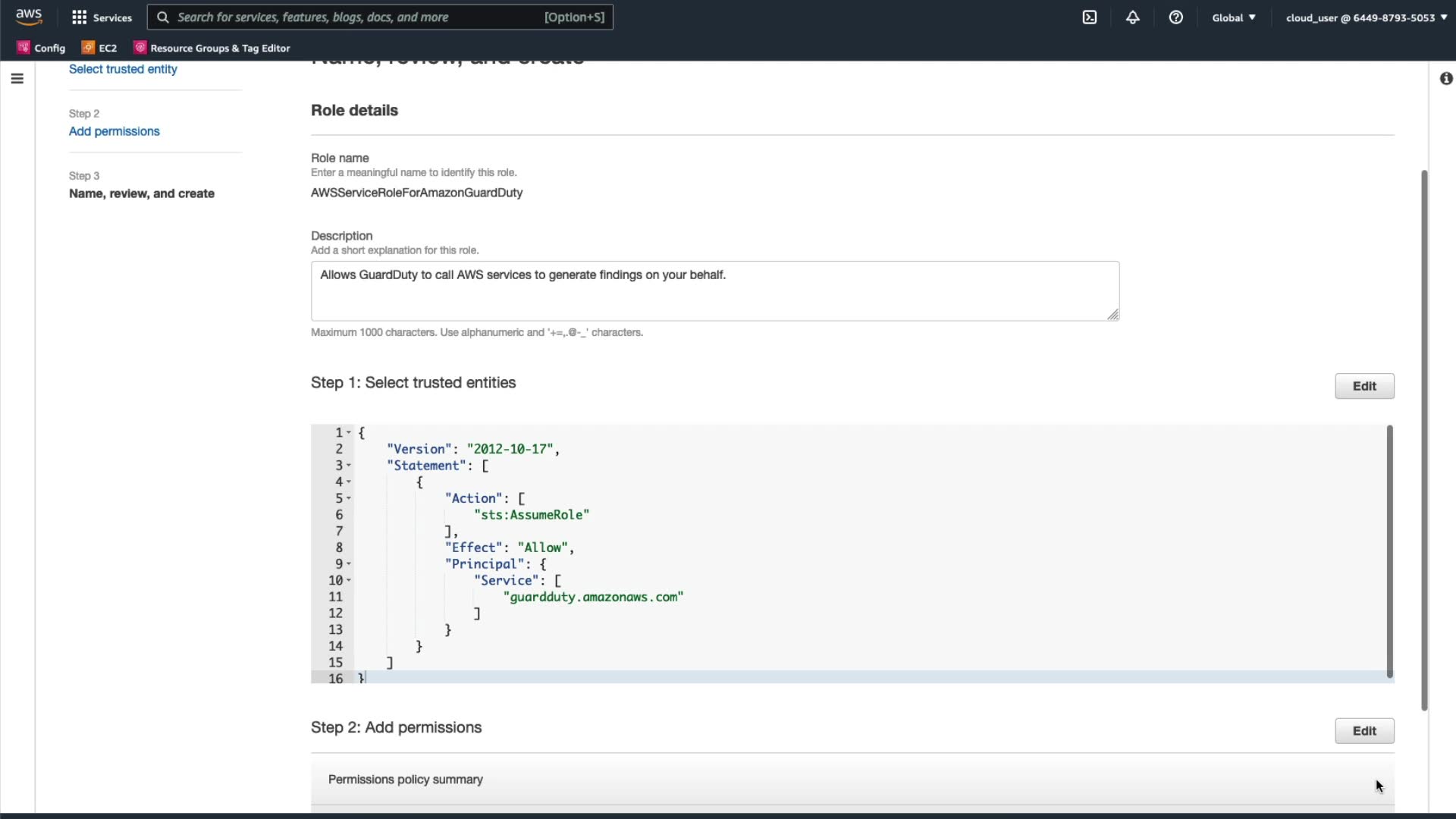Screen dimensions: 1456x819
Task: Go to Add permissions step link
Action: coord(115,131)
